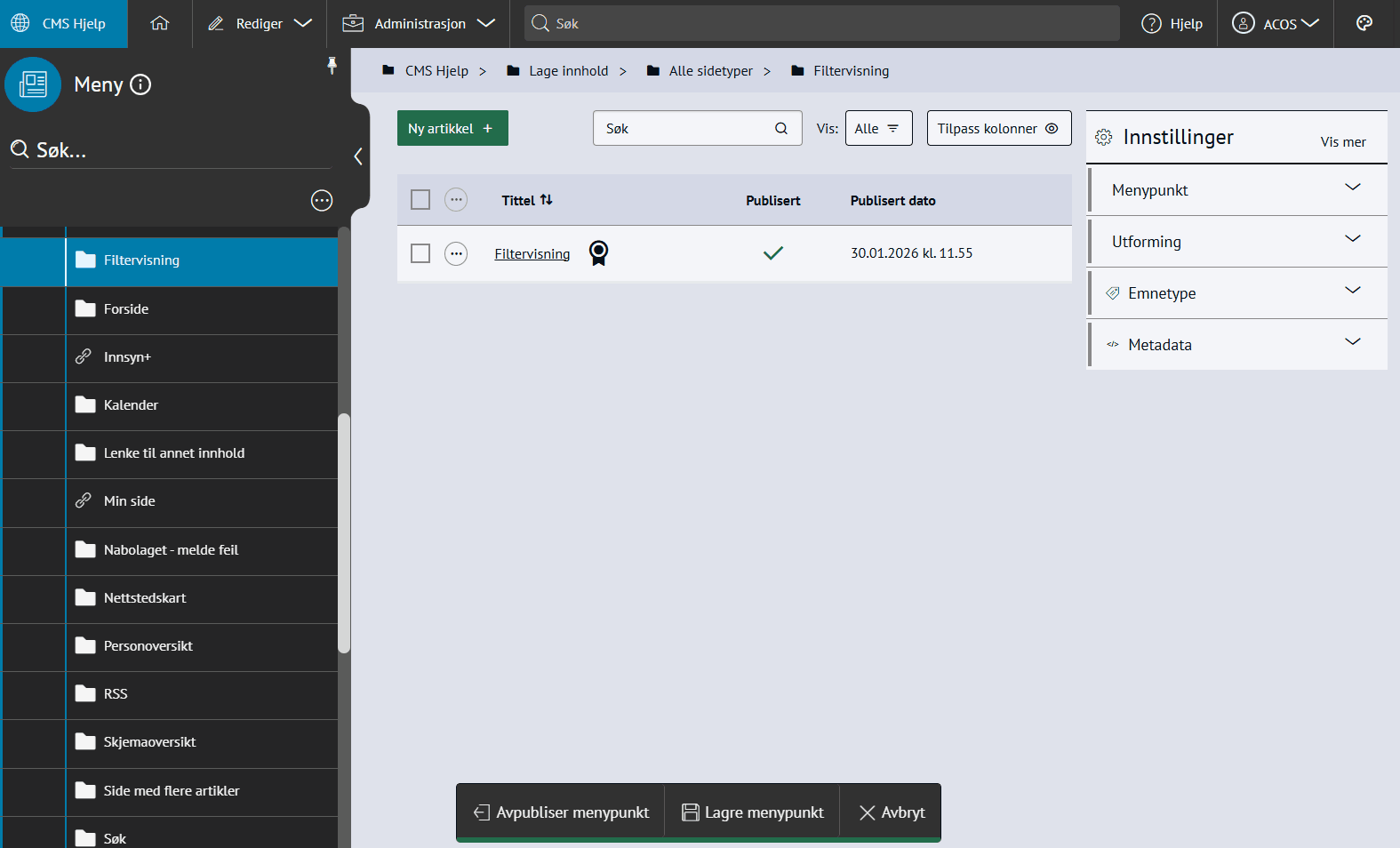This screenshot has width=1400, height=848.
Task: Click the article list Søk input field
Action: [684, 129]
